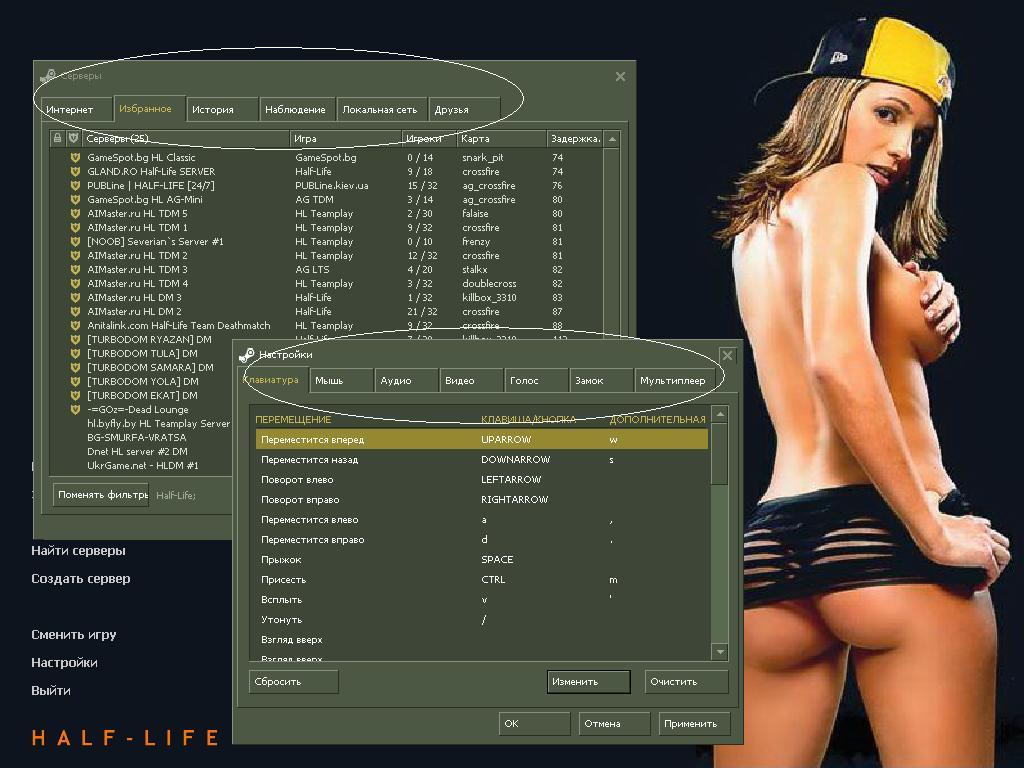Choose Сменить игру in main menu
This screenshot has height=768, width=1024.
click(74, 635)
